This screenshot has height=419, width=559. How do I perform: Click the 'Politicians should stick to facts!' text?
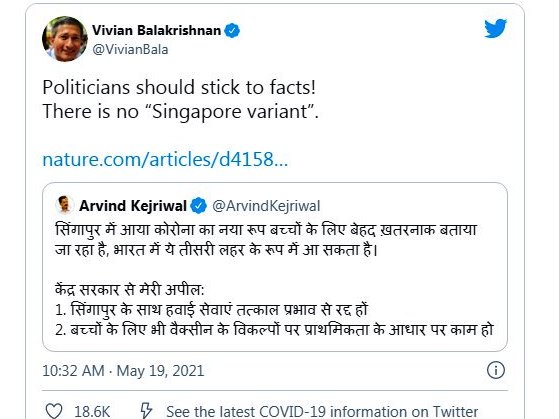[179, 87]
